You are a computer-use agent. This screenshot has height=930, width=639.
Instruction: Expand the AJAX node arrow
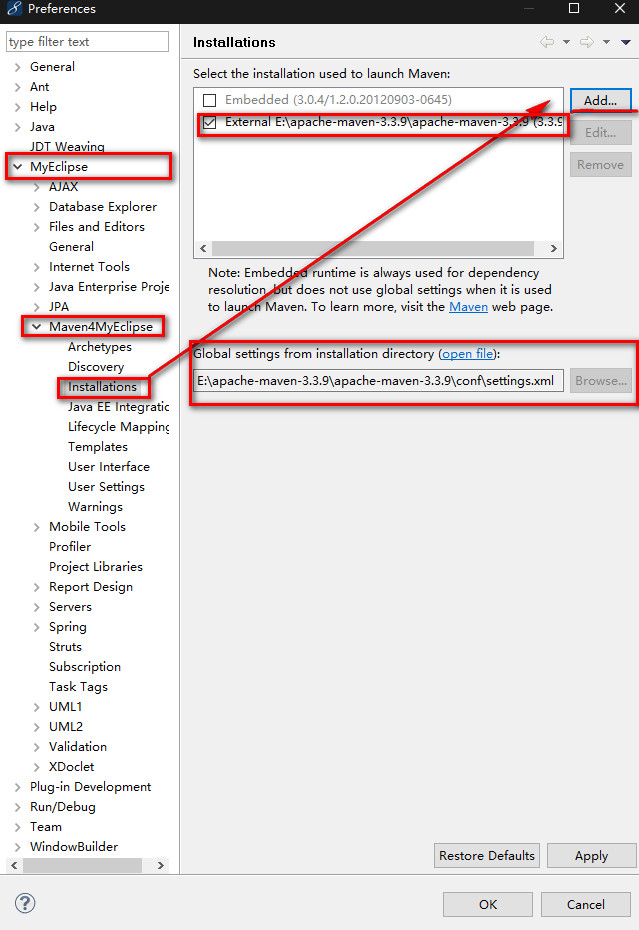pyautogui.click(x=36, y=187)
